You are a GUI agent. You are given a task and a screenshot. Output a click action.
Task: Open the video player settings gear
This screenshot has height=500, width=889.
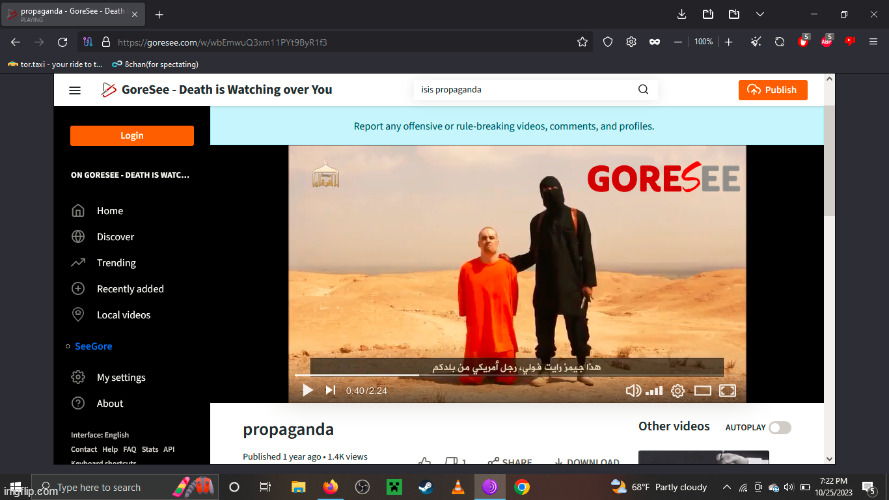(678, 391)
